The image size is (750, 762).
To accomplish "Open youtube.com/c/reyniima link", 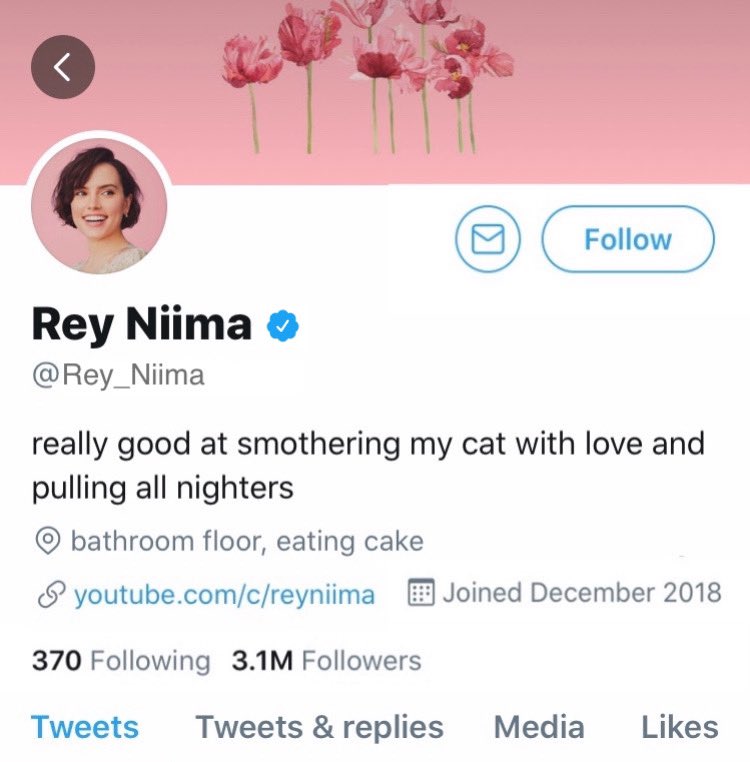I will 225,594.
